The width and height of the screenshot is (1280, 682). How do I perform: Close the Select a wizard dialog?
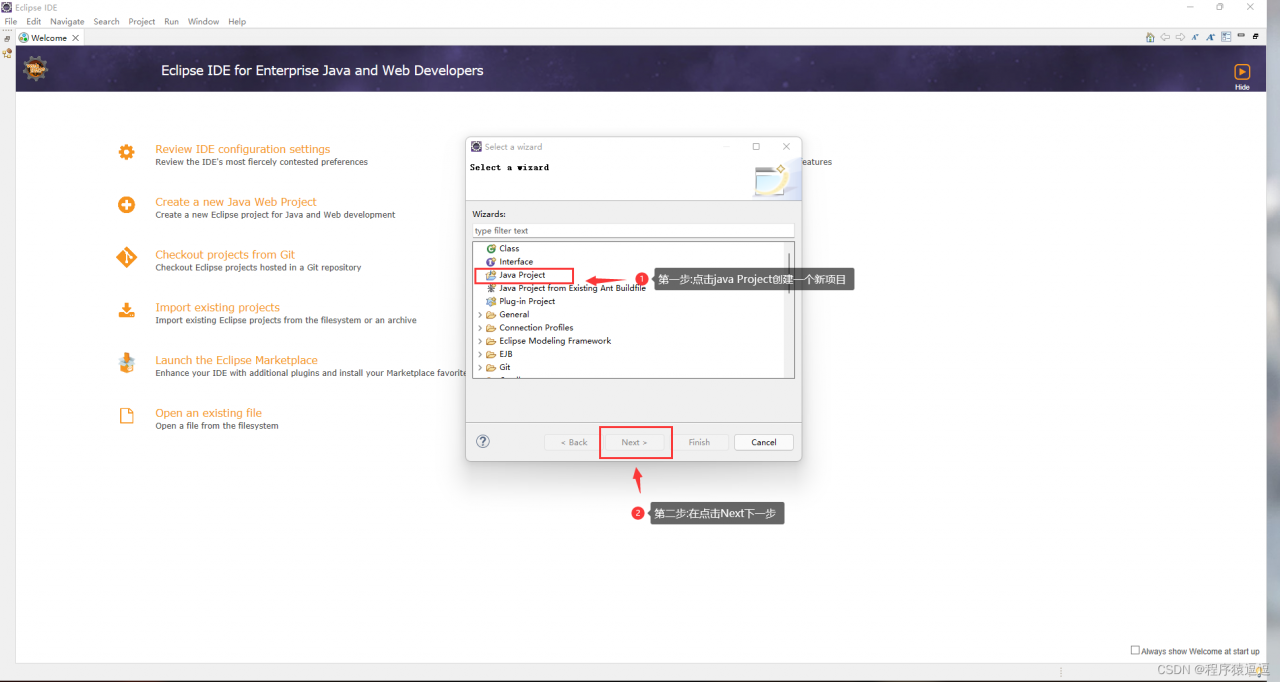click(x=786, y=146)
